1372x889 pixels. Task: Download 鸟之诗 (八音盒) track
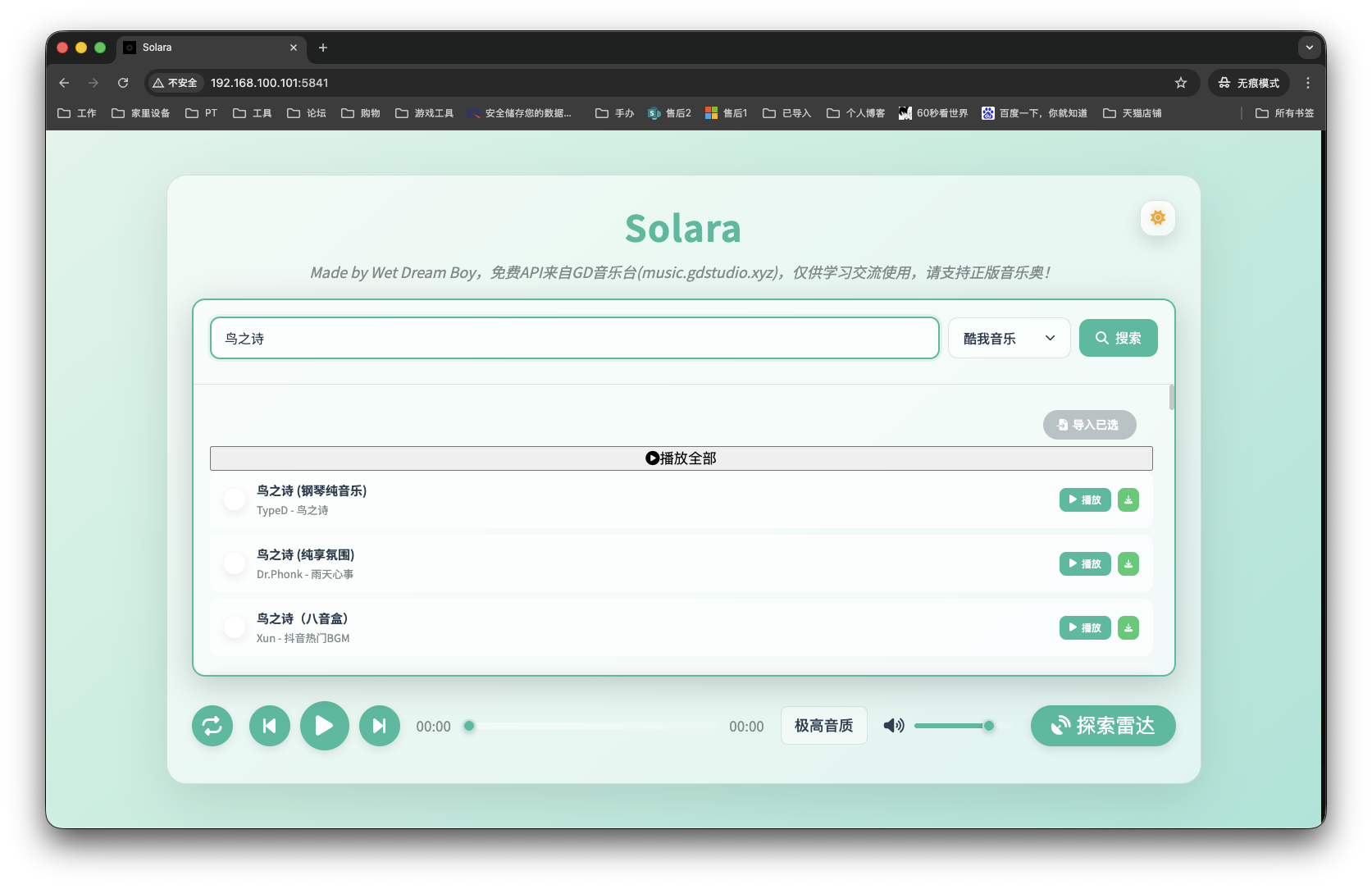tap(1128, 628)
